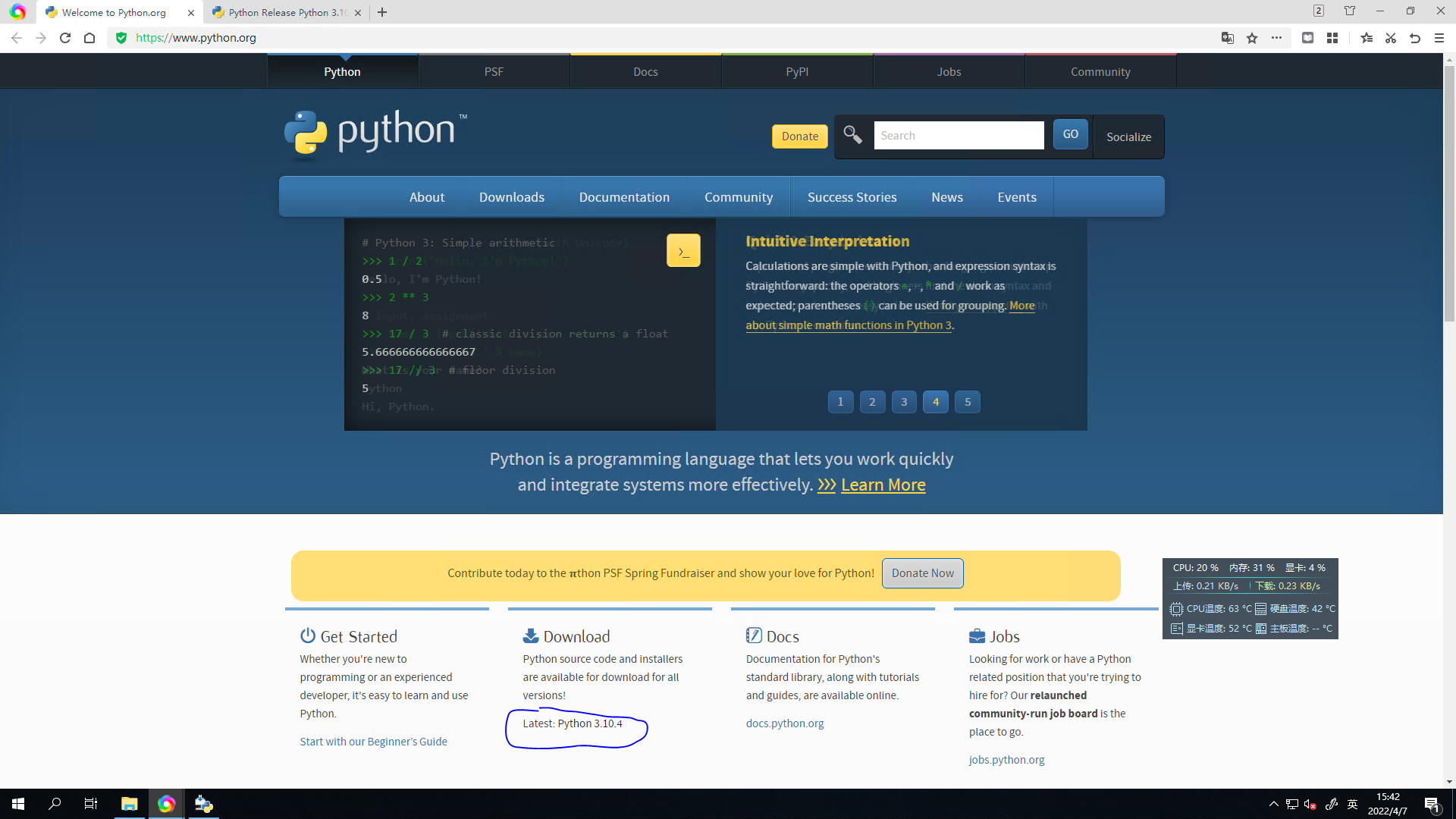Open the jobs.python.org link

coord(1006,760)
